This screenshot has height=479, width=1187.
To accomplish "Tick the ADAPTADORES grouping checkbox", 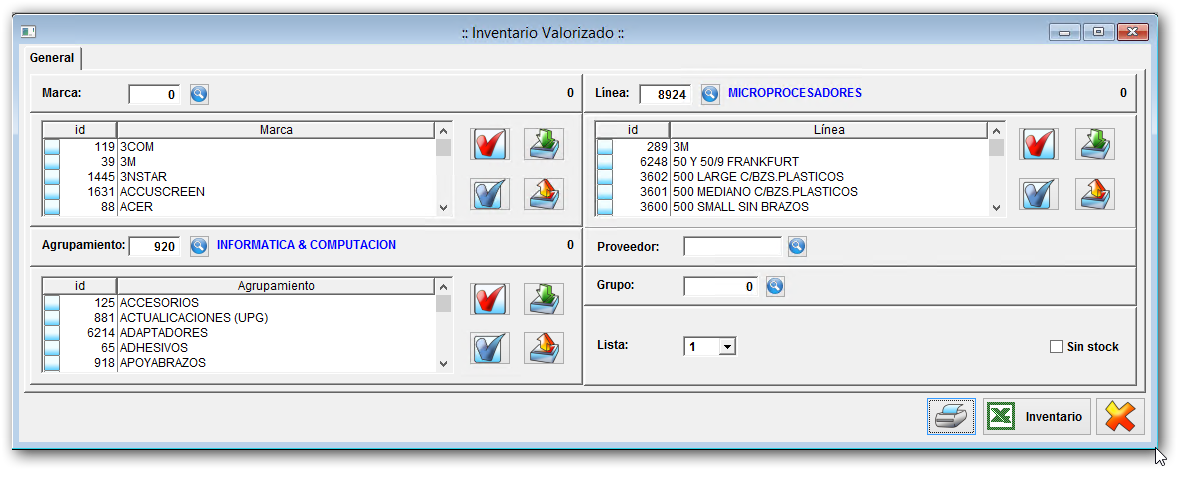I will click(x=51, y=333).
